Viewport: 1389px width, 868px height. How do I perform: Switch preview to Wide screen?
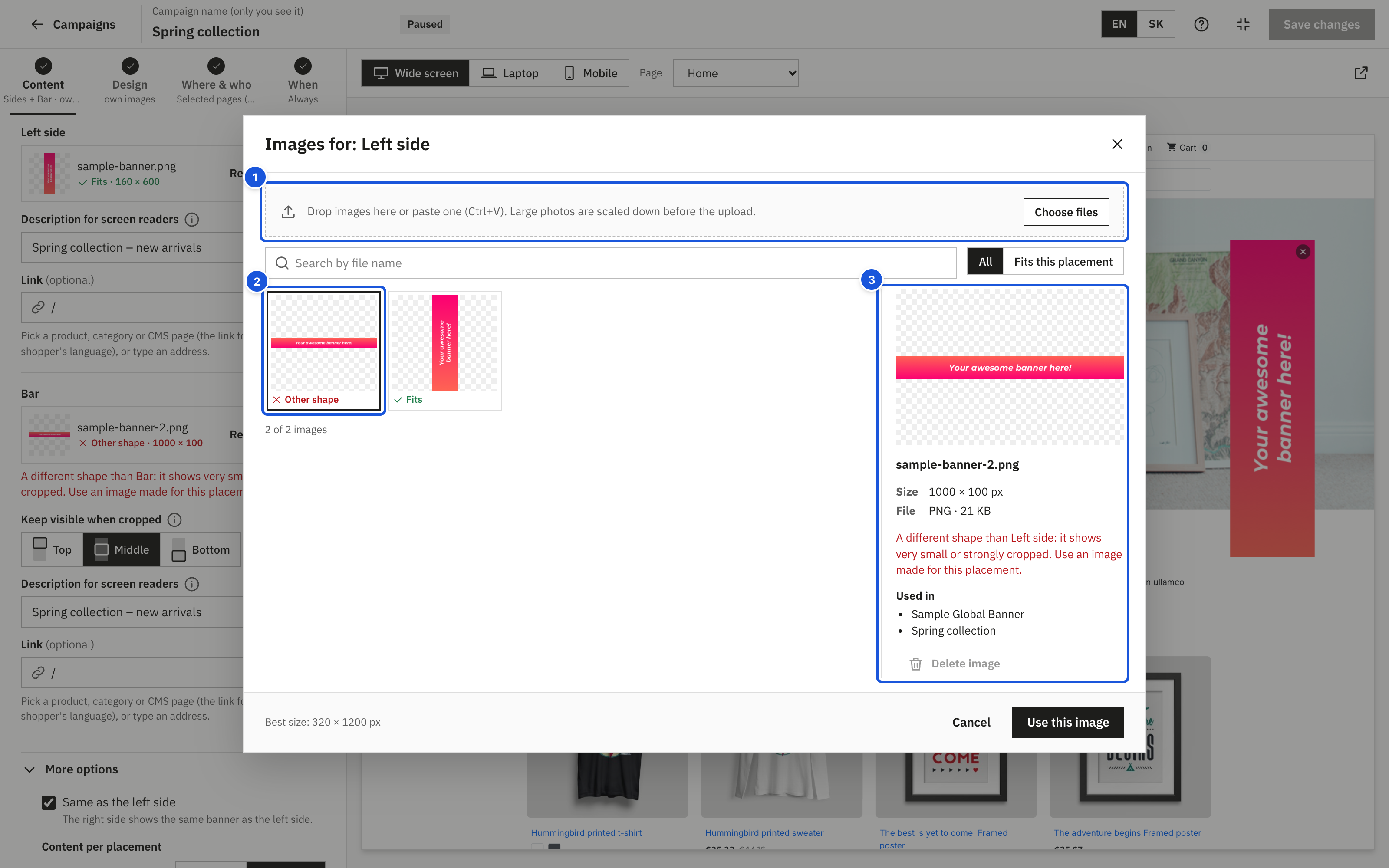pos(415,73)
